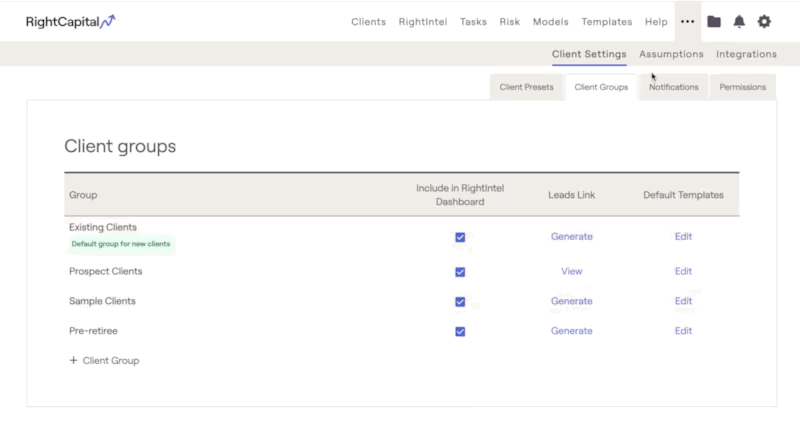This screenshot has height=430, width=800.
Task: Switch to the Assumptions tab
Action: [671, 54]
